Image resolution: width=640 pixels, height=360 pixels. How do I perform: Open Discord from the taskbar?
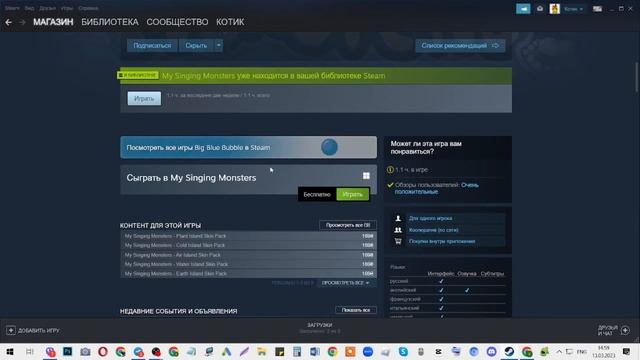click(491, 351)
